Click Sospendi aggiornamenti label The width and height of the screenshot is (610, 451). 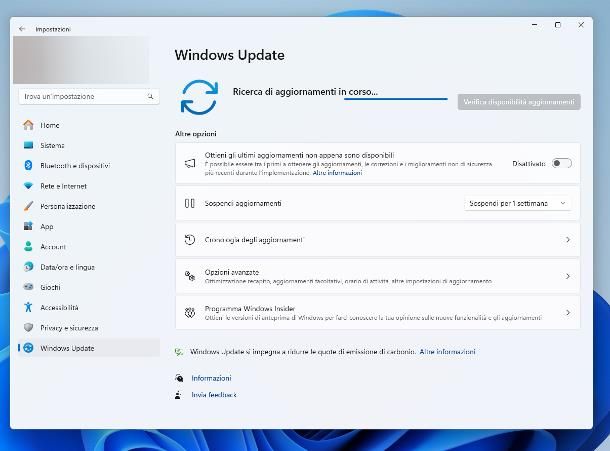[243, 203]
